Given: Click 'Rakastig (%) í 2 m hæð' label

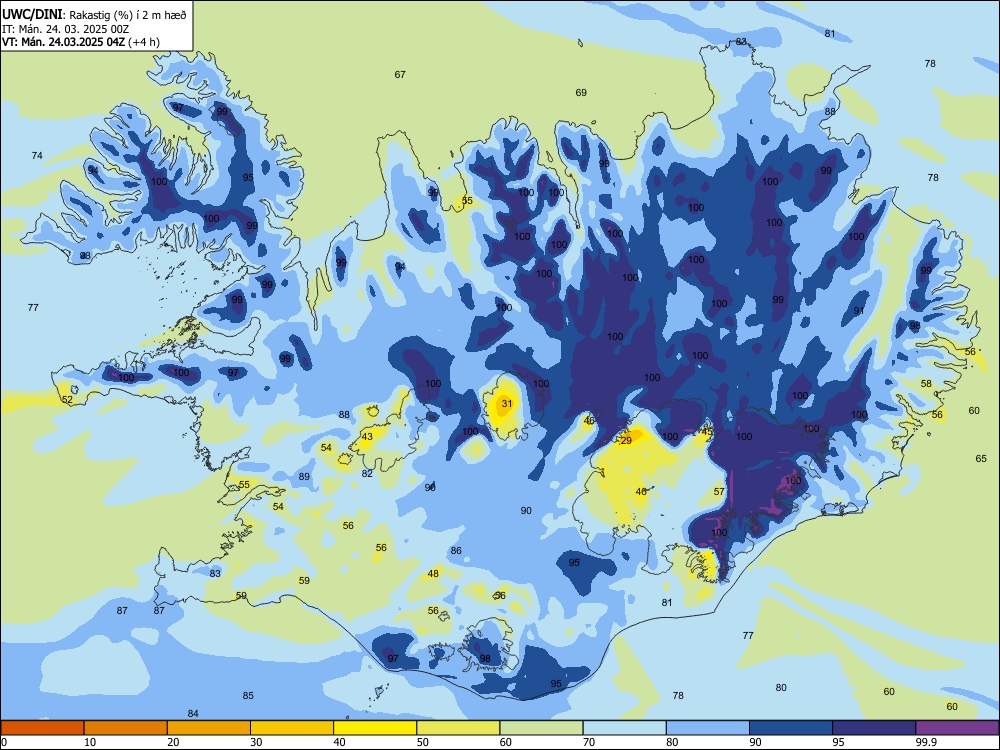Looking at the screenshot, I should [128, 15].
